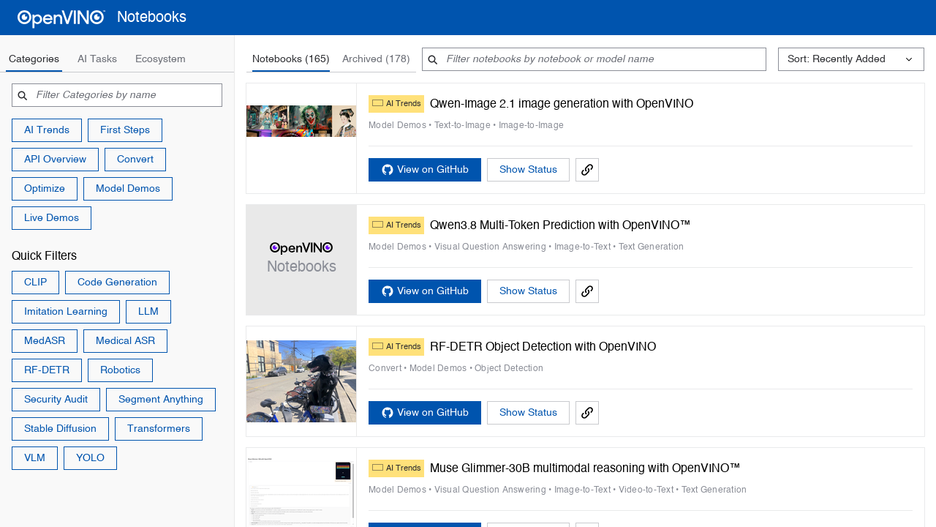
Task: Switch to the AI Tasks tab
Action: click(x=97, y=59)
